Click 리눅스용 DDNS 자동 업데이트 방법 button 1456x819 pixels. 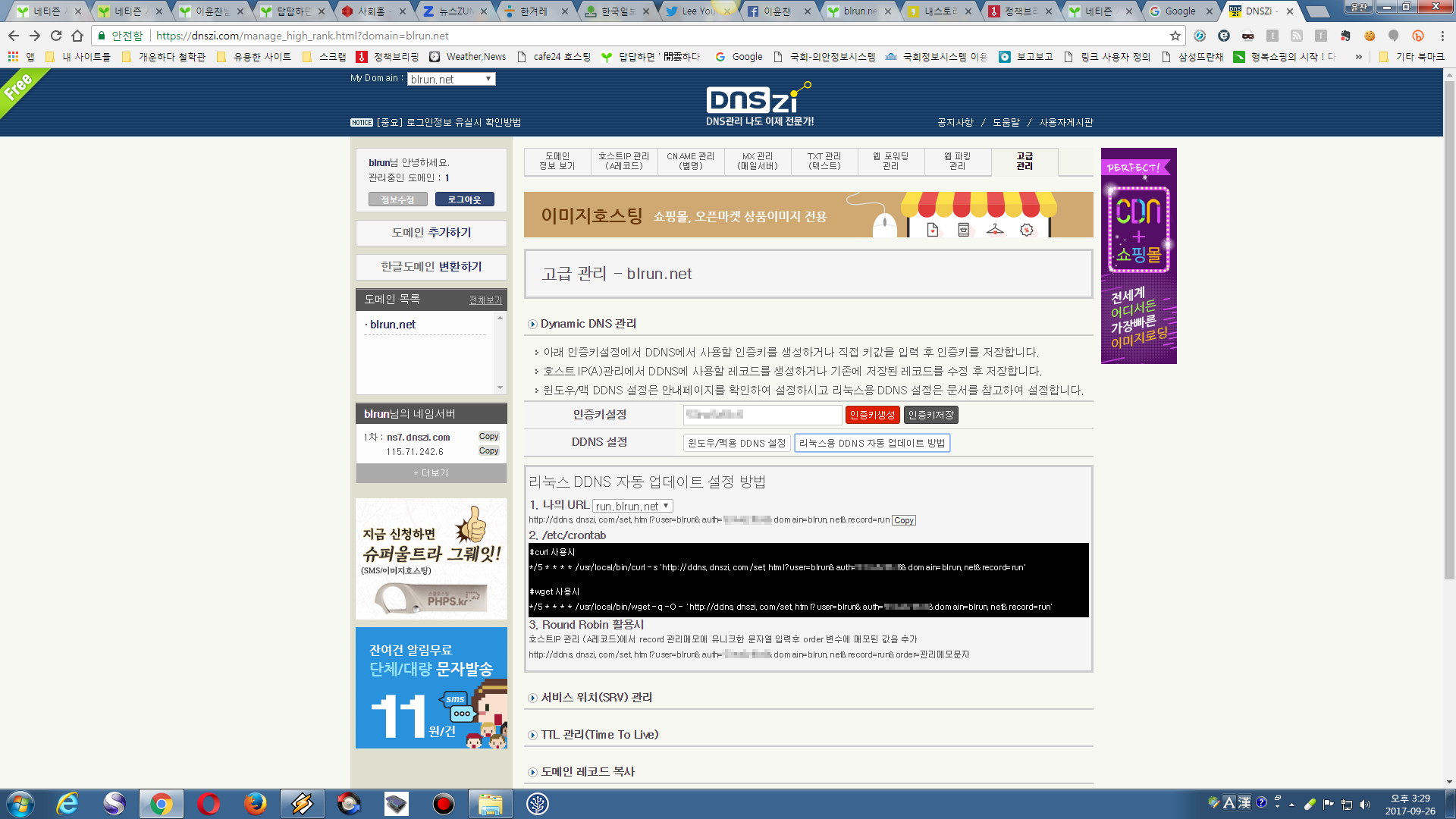(872, 443)
